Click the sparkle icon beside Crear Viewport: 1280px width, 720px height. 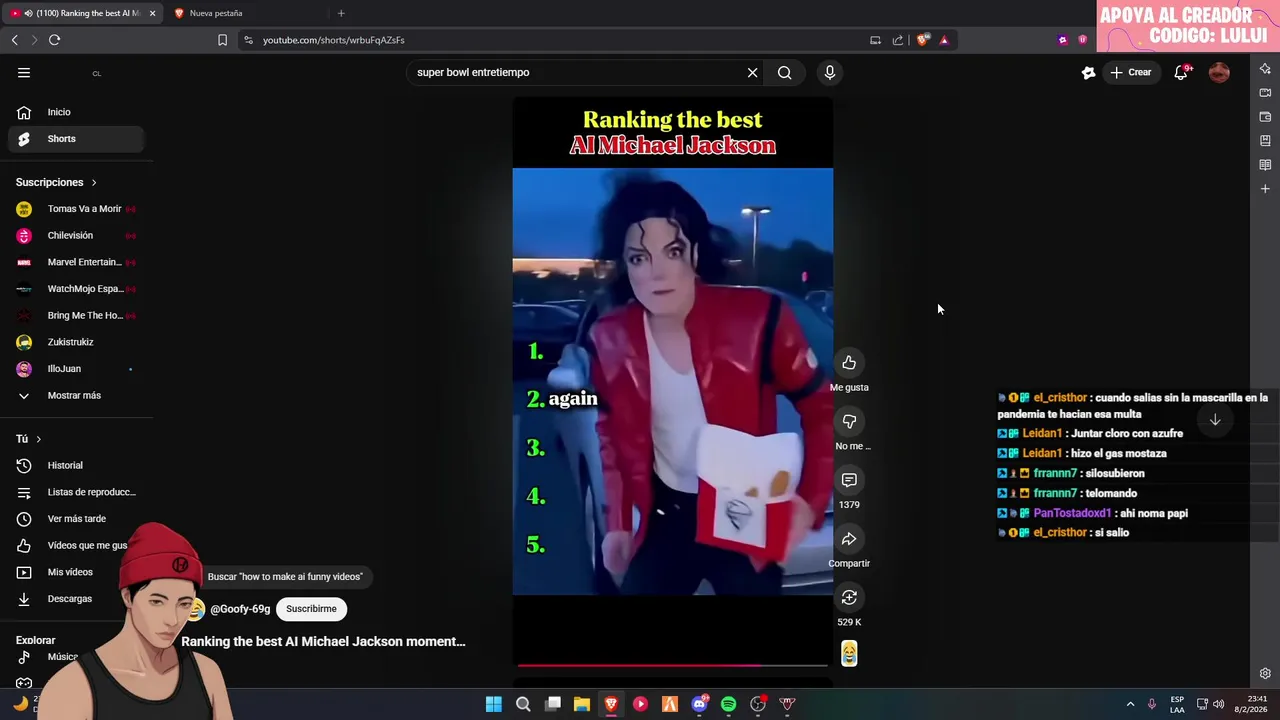coord(1088,72)
